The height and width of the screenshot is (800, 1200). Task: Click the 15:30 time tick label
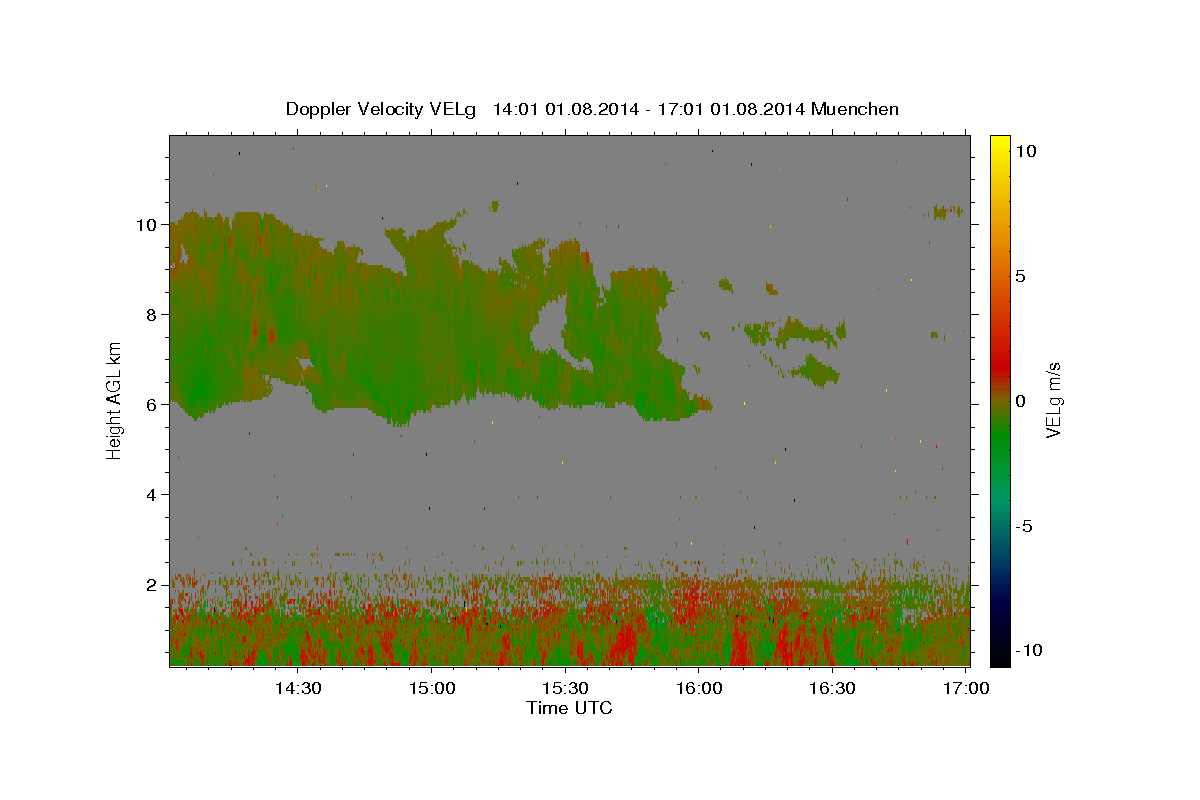[x=564, y=688]
